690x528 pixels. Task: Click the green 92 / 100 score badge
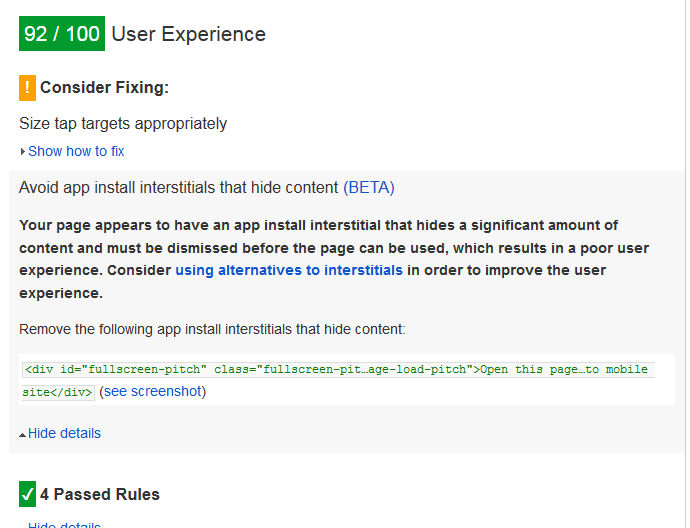[62, 34]
